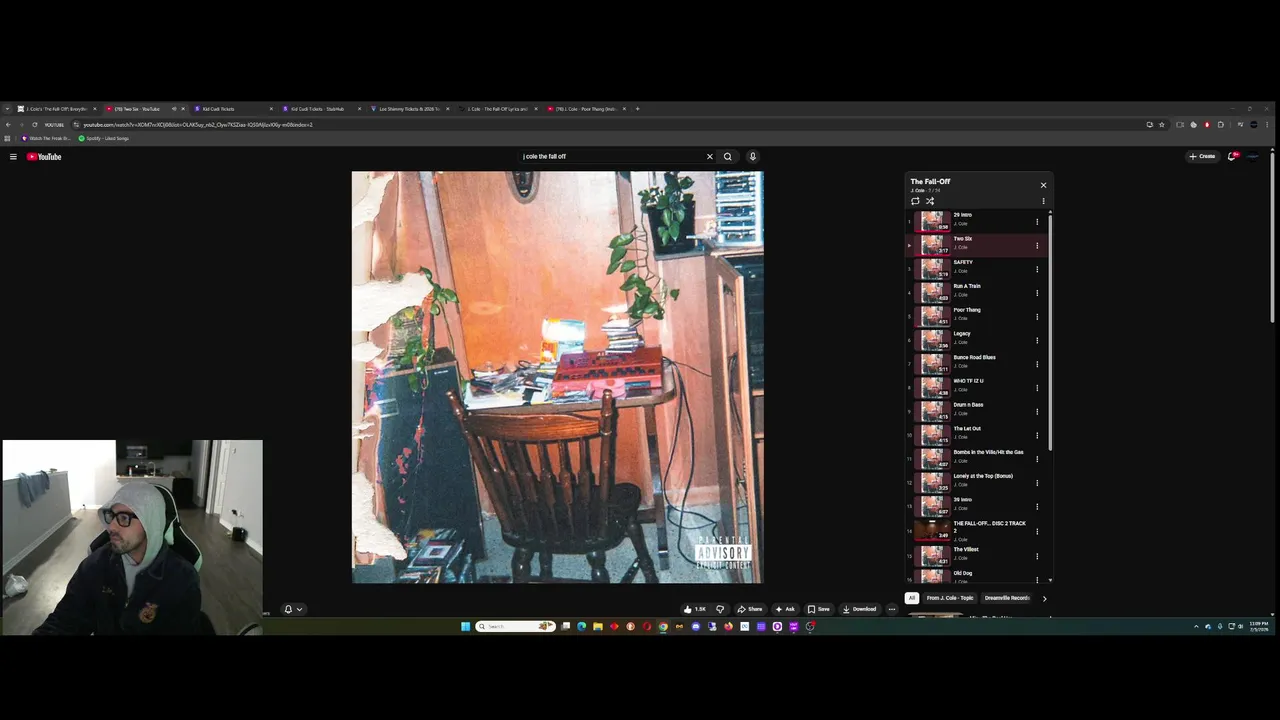Image resolution: width=1280 pixels, height=720 pixels.
Task: Click the Legacy track thumbnail
Action: coord(932,340)
